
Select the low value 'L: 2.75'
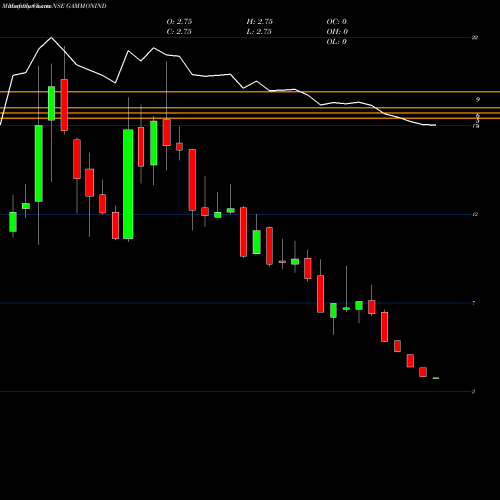(x=259, y=32)
